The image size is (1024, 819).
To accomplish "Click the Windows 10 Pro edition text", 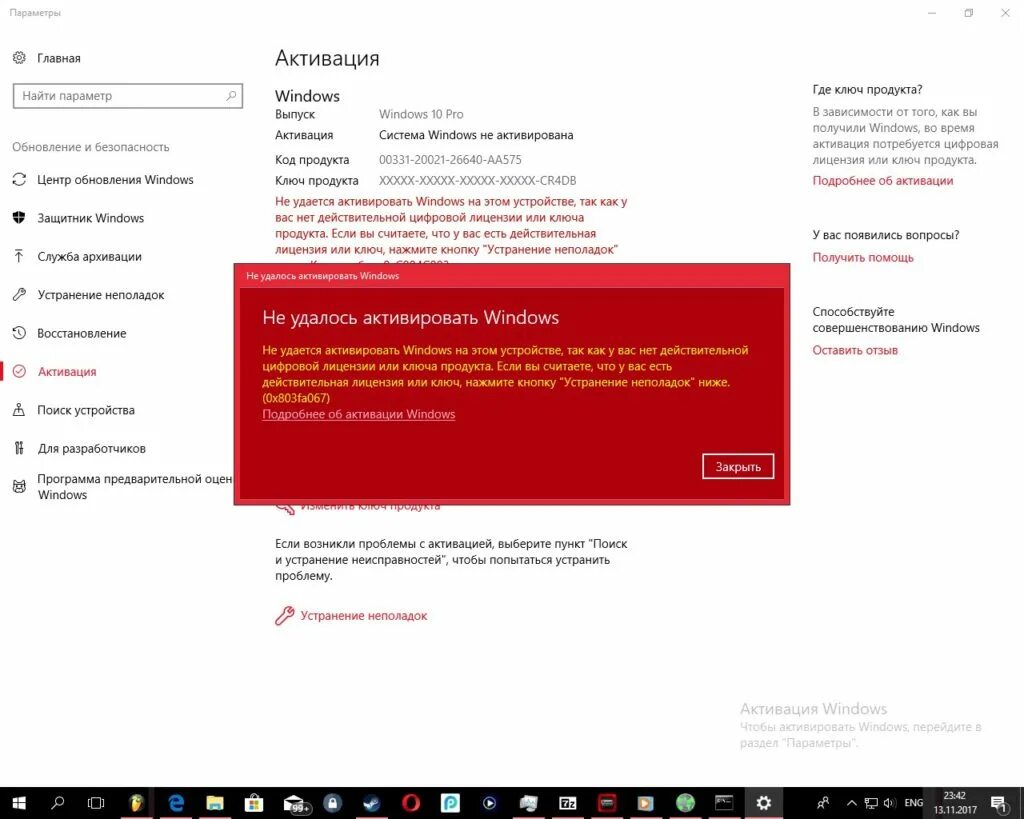I will (421, 114).
